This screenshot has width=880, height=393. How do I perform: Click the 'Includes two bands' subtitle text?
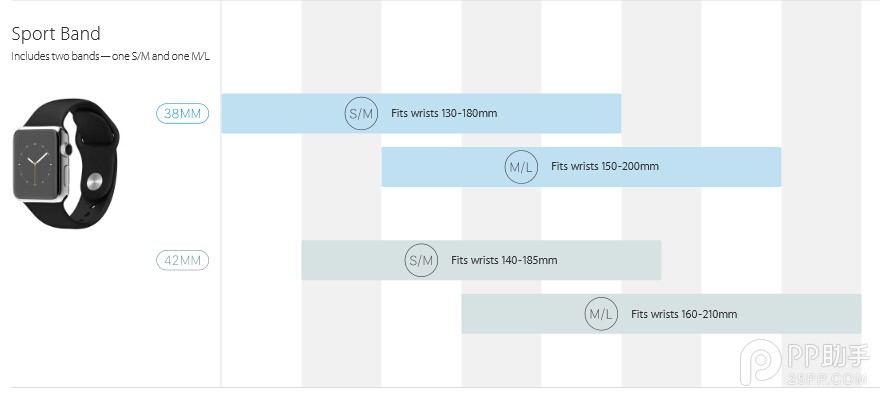tap(111, 57)
